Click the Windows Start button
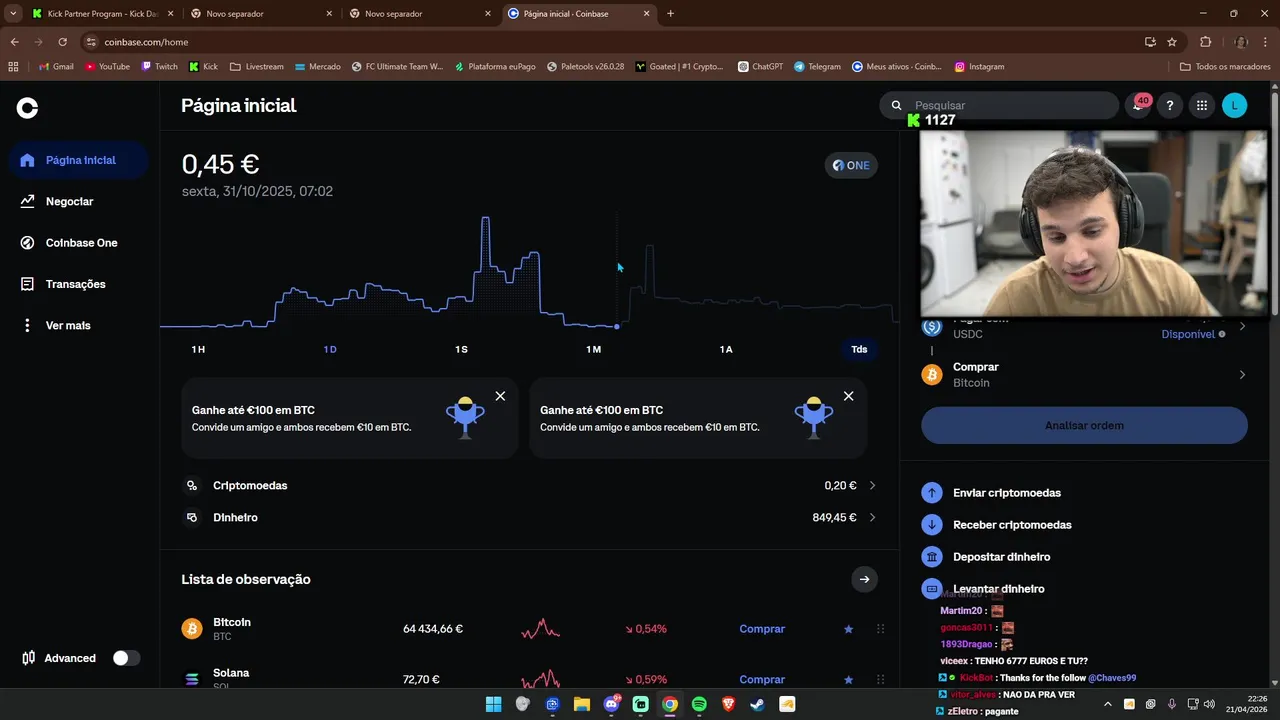The height and width of the screenshot is (720, 1280). point(493,704)
